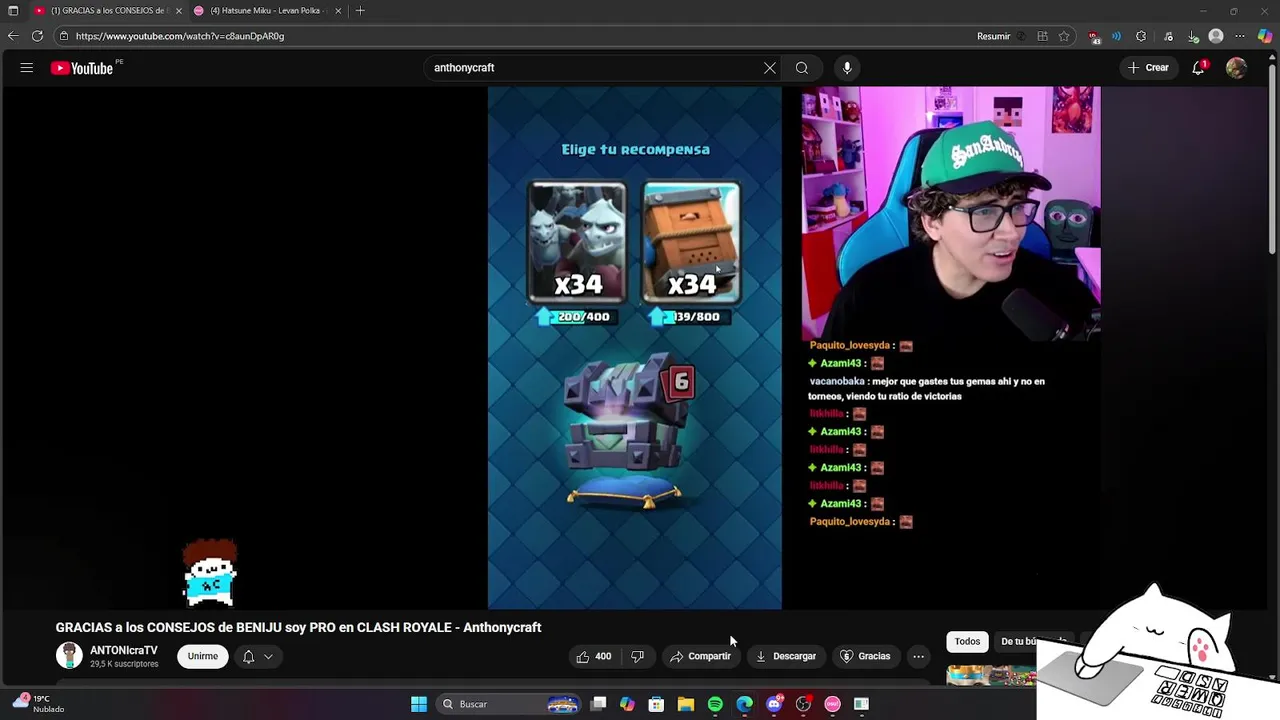The image size is (1280, 720).
Task: Open the browser downloads icon
Action: pyautogui.click(x=1193, y=36)
